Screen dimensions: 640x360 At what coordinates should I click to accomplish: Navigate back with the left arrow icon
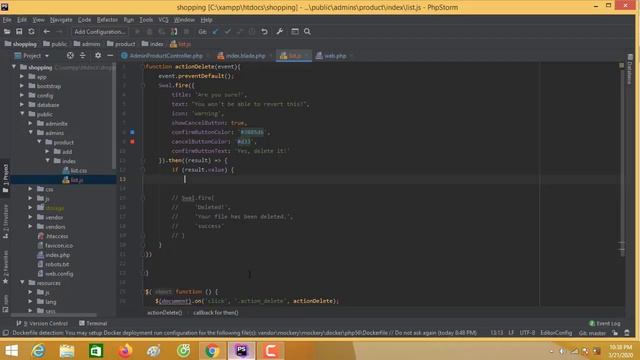coord(47,31)
